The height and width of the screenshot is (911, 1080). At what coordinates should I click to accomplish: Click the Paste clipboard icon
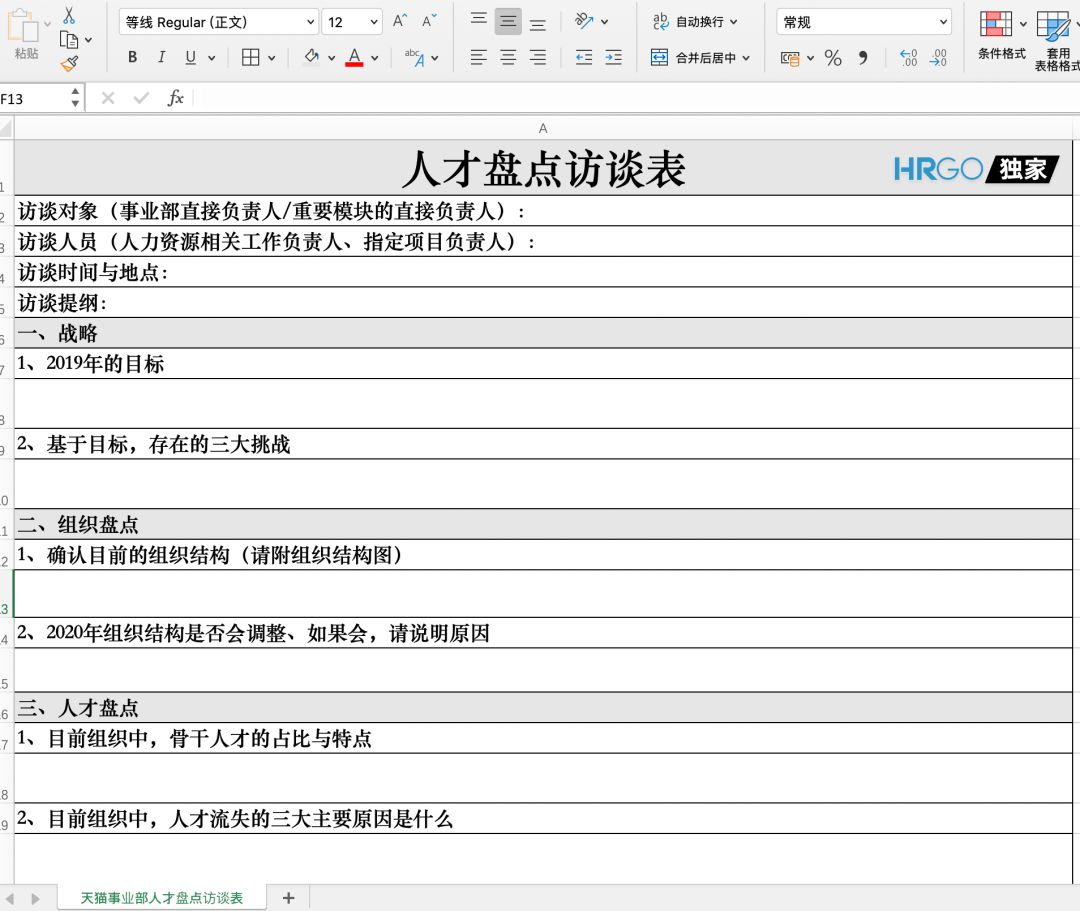click(23, 26)
